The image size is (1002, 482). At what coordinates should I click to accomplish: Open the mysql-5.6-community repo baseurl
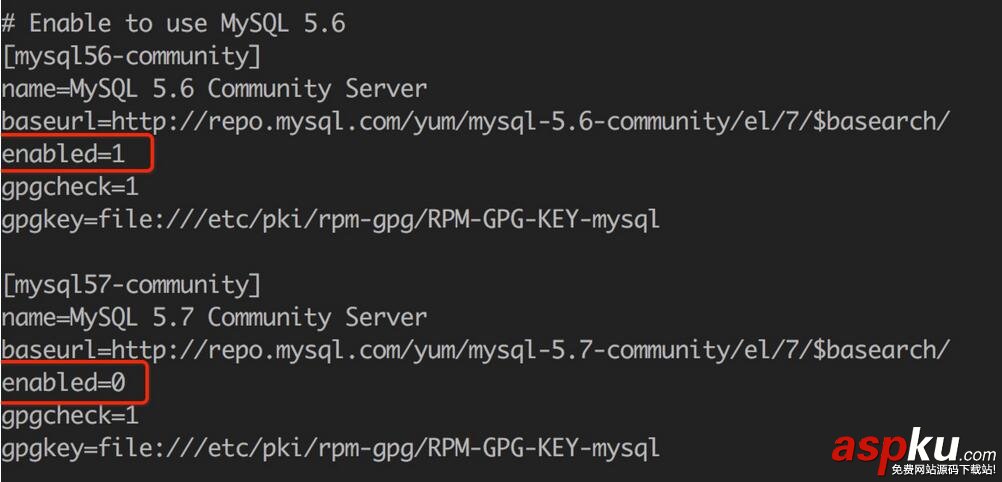click(475, 121)
